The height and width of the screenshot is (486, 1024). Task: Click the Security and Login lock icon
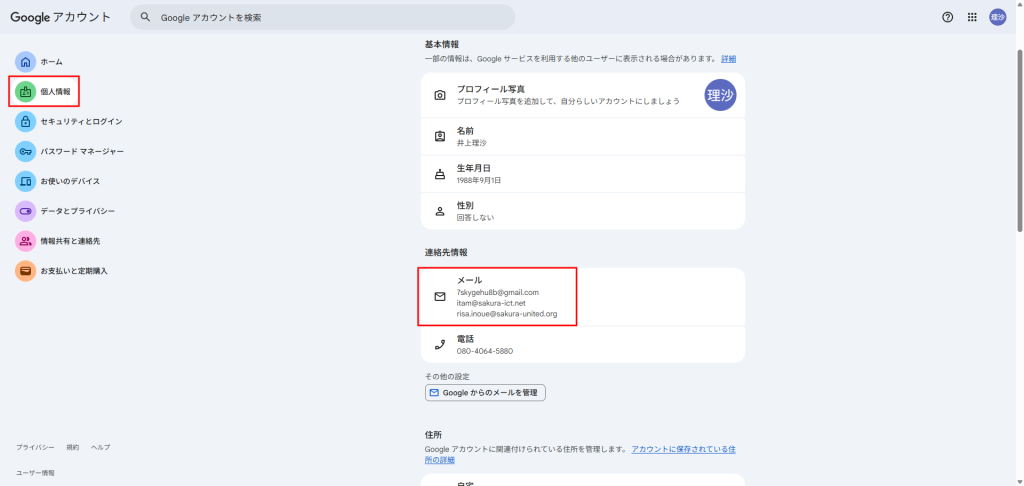[x=25, y=122]
